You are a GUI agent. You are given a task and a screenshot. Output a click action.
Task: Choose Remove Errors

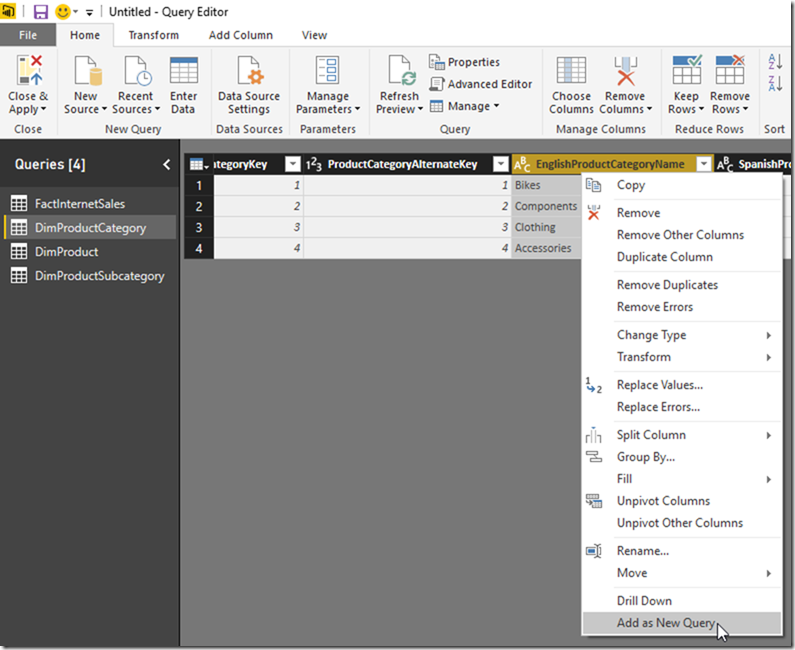tap(682, 307)
